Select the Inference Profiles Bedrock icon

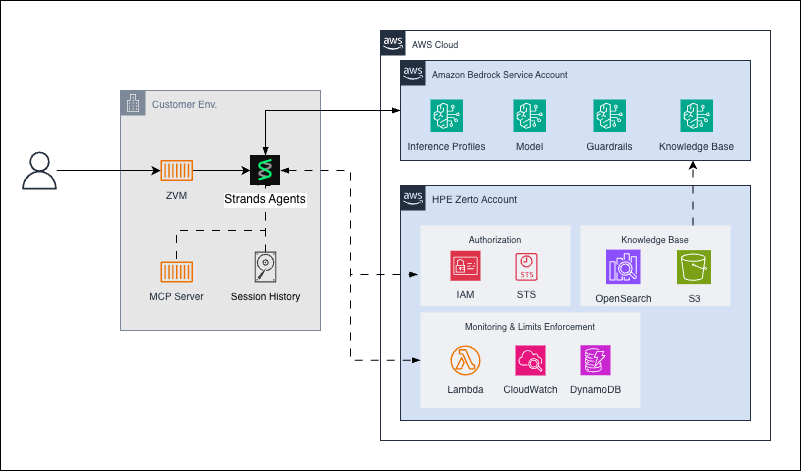446,116
